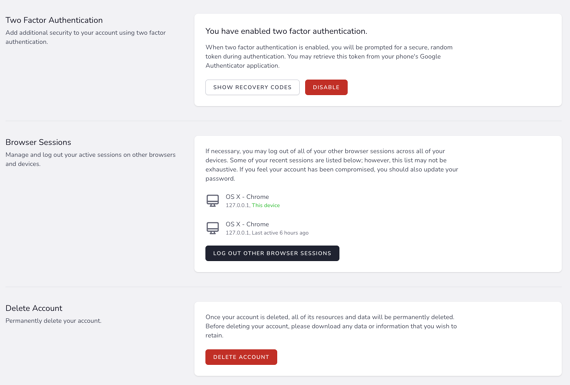Disable two factor authentication
Viewport: 570px width, 385px height.
click(x=326, y=87)
